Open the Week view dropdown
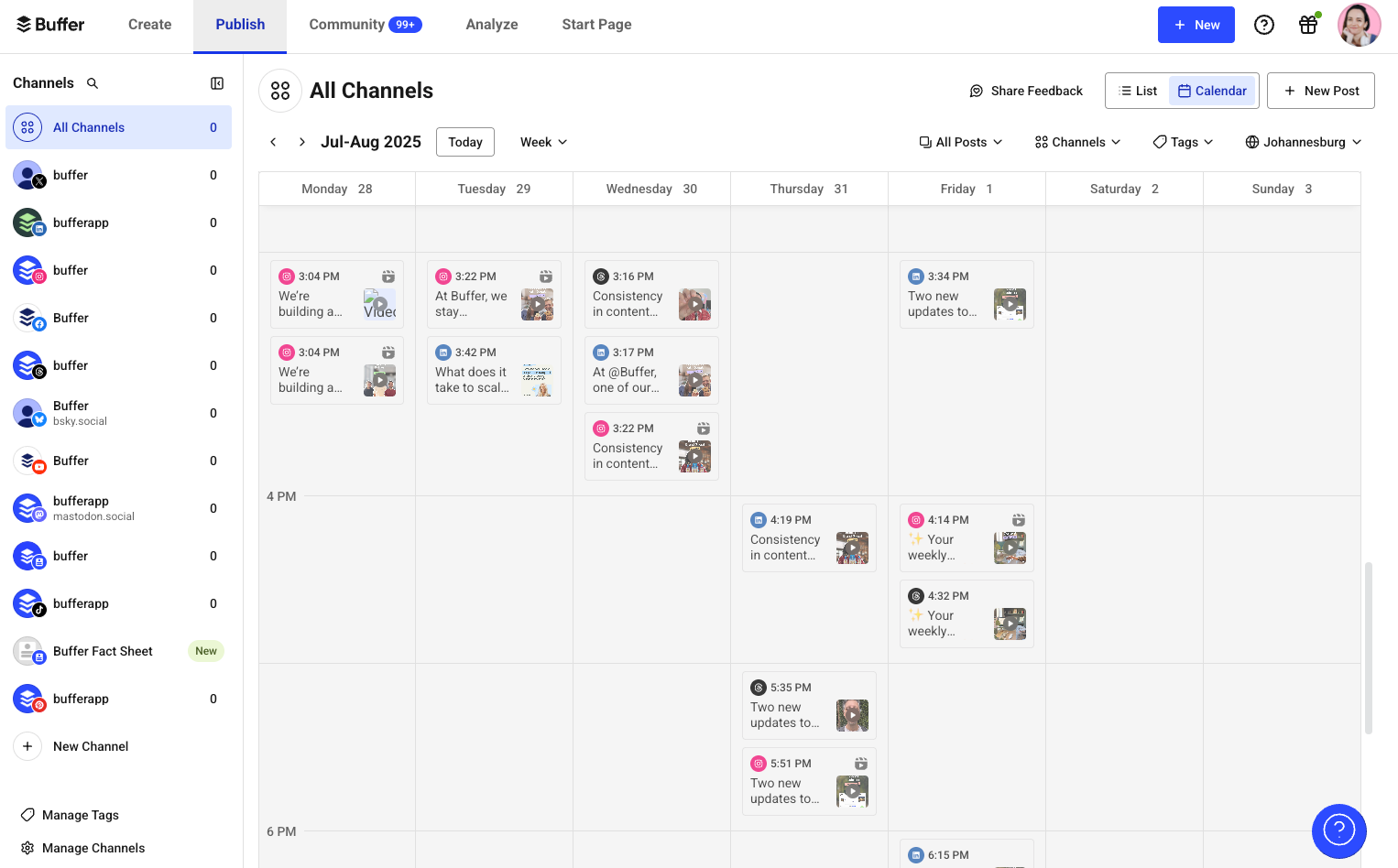 coord(542,142)
